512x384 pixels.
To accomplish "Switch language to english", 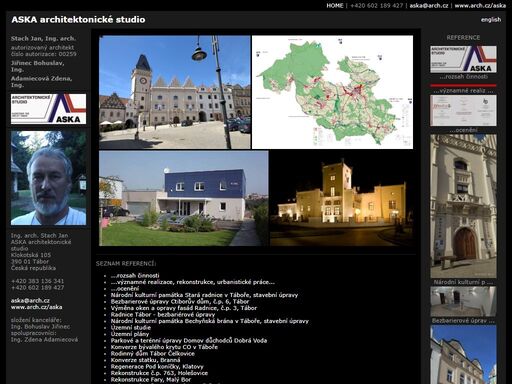I will click(491, 20).
